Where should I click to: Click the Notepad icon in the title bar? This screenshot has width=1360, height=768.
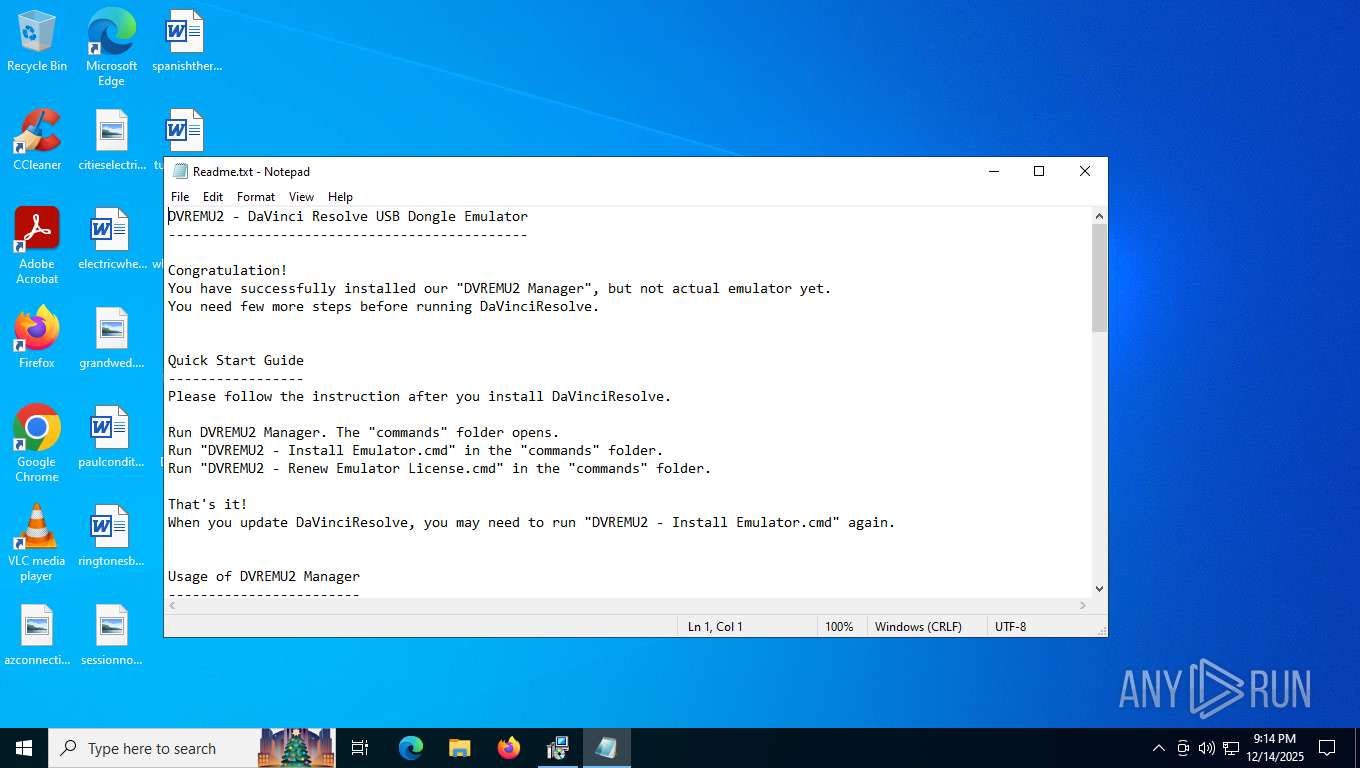point(180,171)
